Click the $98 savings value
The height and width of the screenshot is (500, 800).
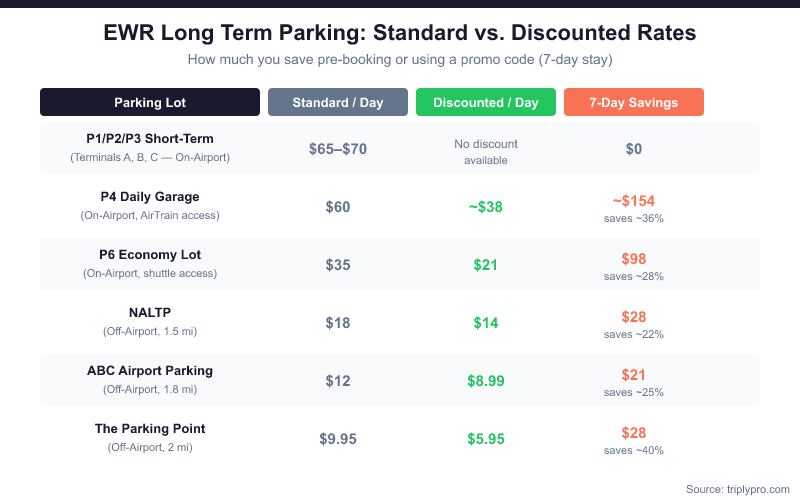[634, 259]
